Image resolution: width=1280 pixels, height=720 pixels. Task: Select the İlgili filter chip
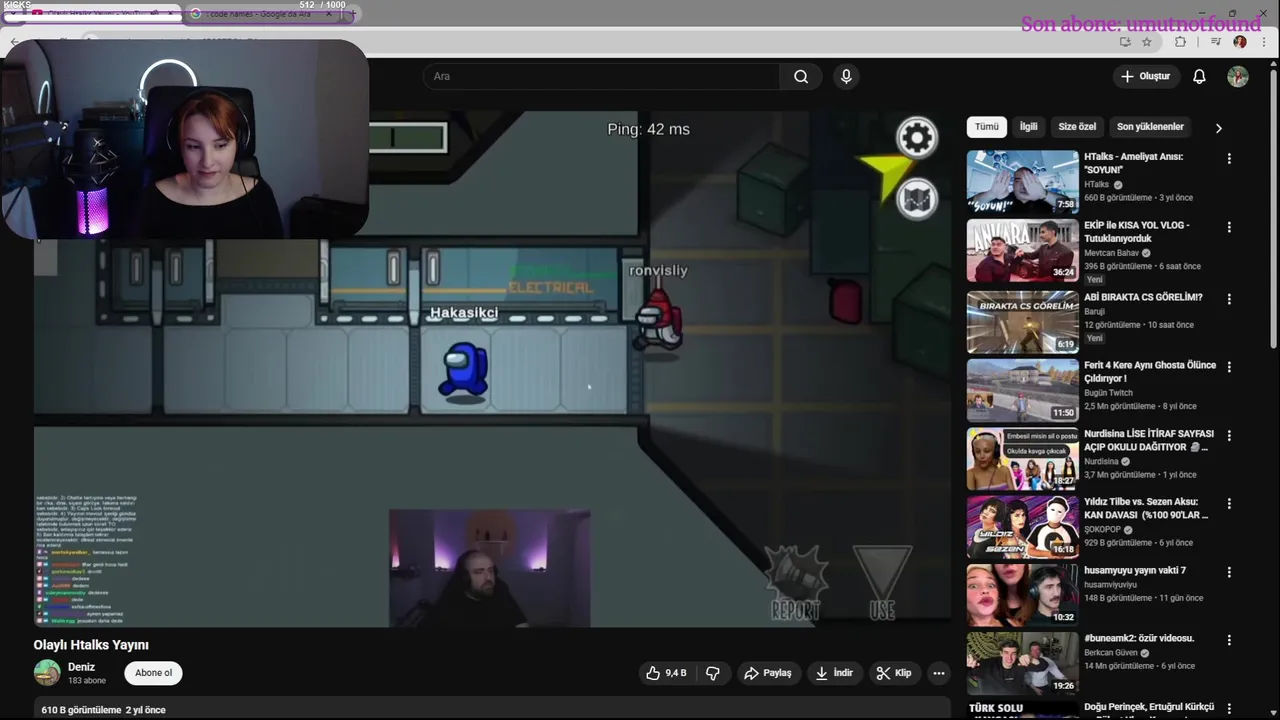[x=1028, y=127]
